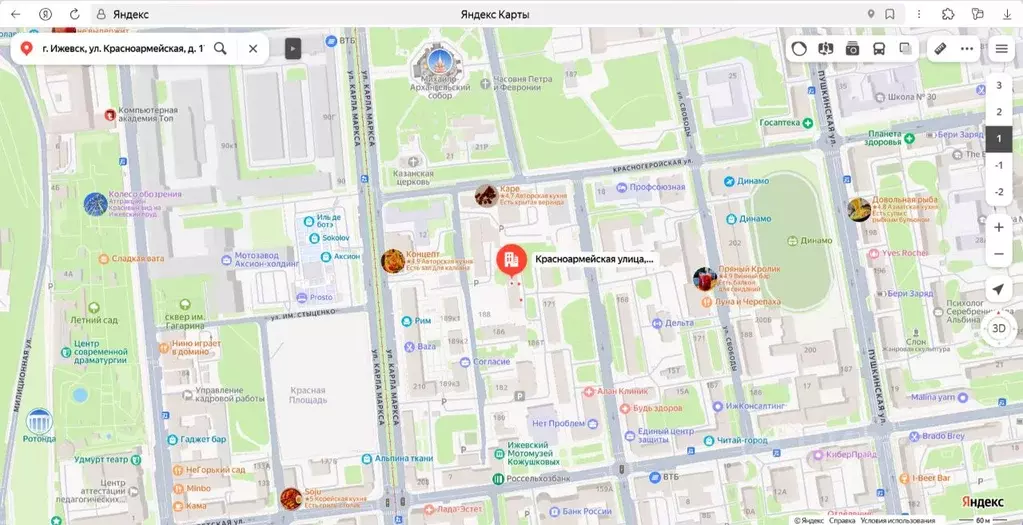1023x525 pixels.
Task: Select the Колесо обозрения attraction marker
Action: pyautogui.click(x=96, y=204)
